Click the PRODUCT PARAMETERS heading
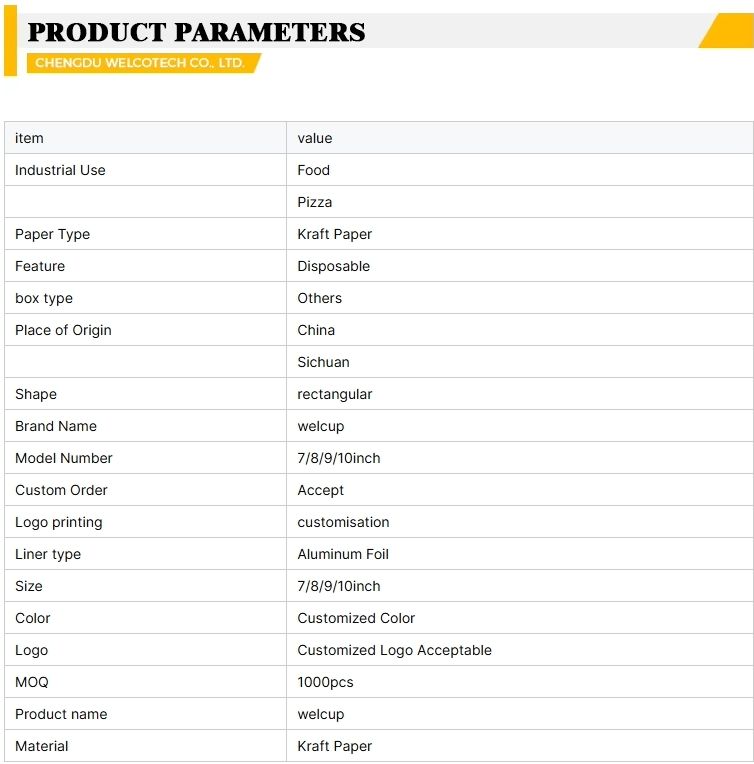 tap(196, 33)
